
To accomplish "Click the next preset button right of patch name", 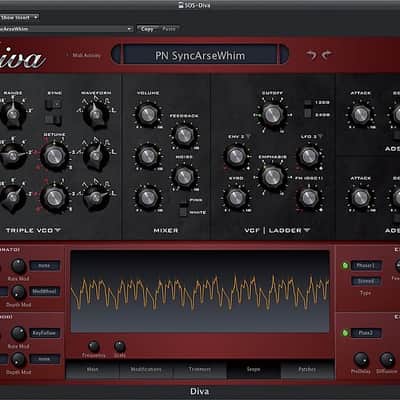I will [284, 55].
